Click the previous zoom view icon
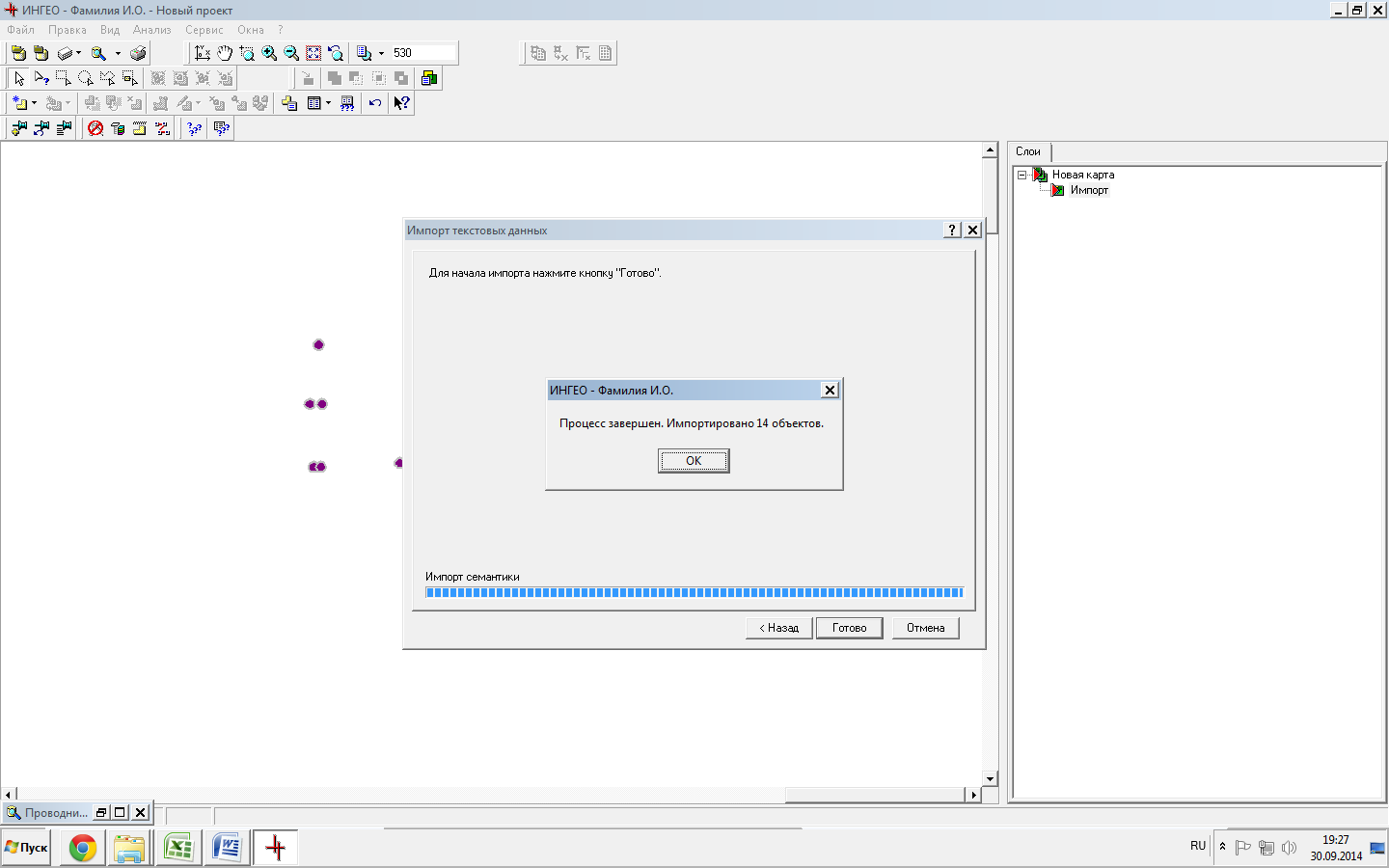 [x=336, y=53]
